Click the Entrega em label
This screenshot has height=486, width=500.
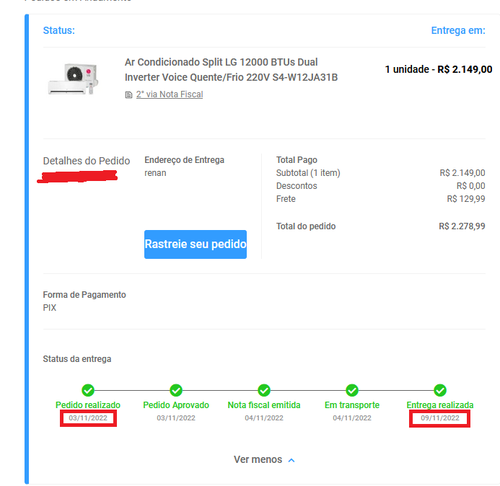[x=458, y=30]
